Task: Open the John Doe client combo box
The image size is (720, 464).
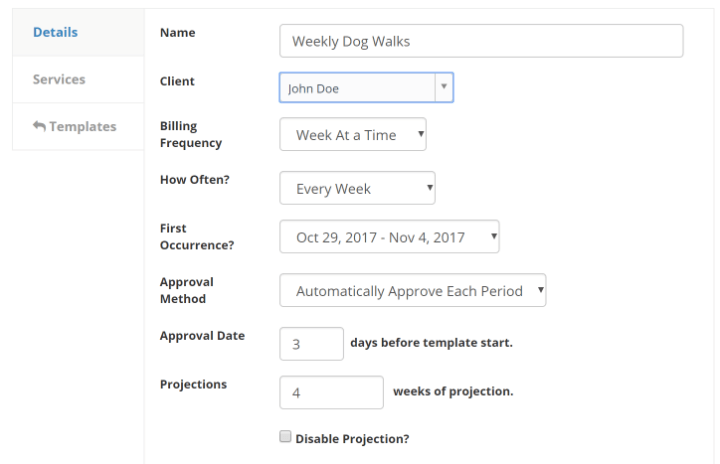Action: [366, 87]
